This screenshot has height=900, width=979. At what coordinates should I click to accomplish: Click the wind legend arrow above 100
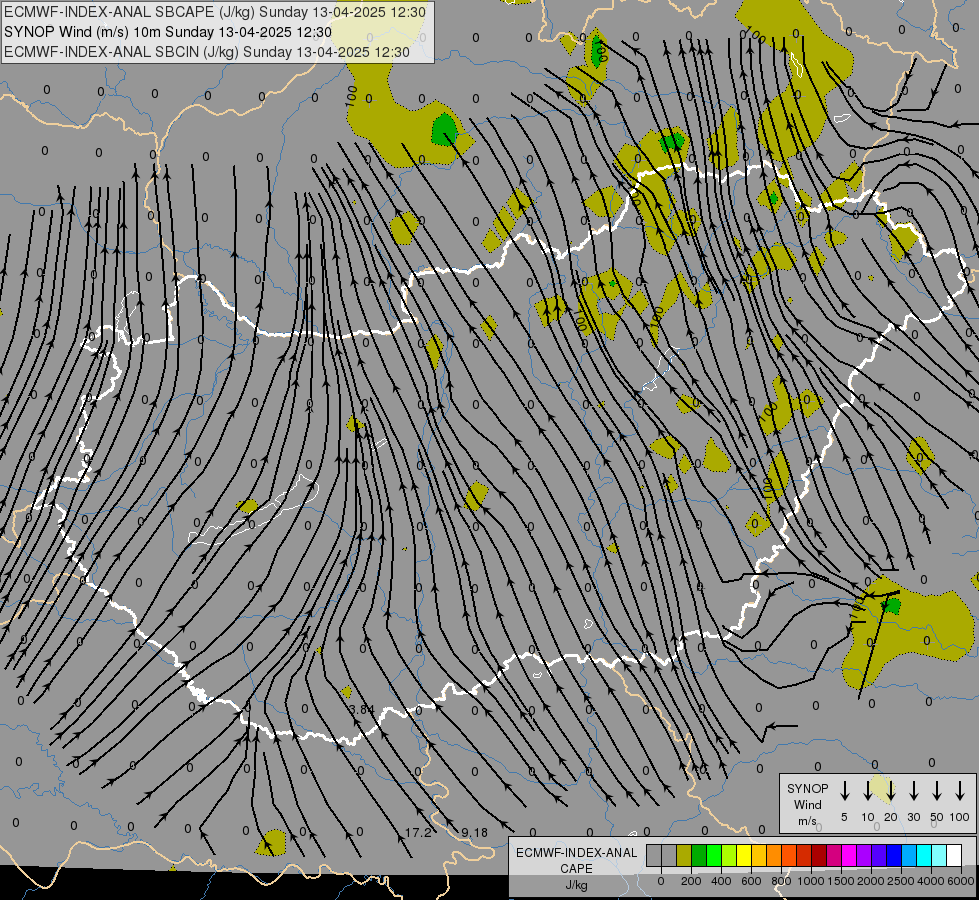pos(960,791)
